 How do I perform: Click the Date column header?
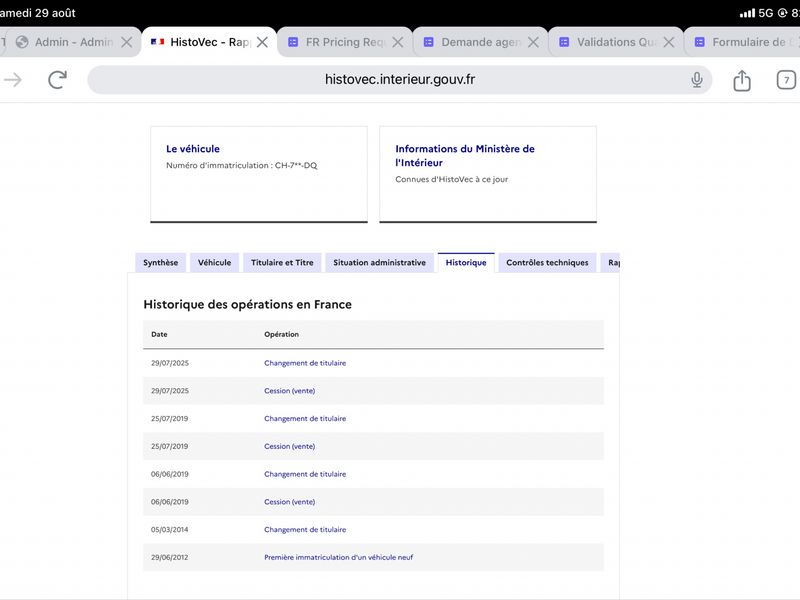click(x=159, y=335)
